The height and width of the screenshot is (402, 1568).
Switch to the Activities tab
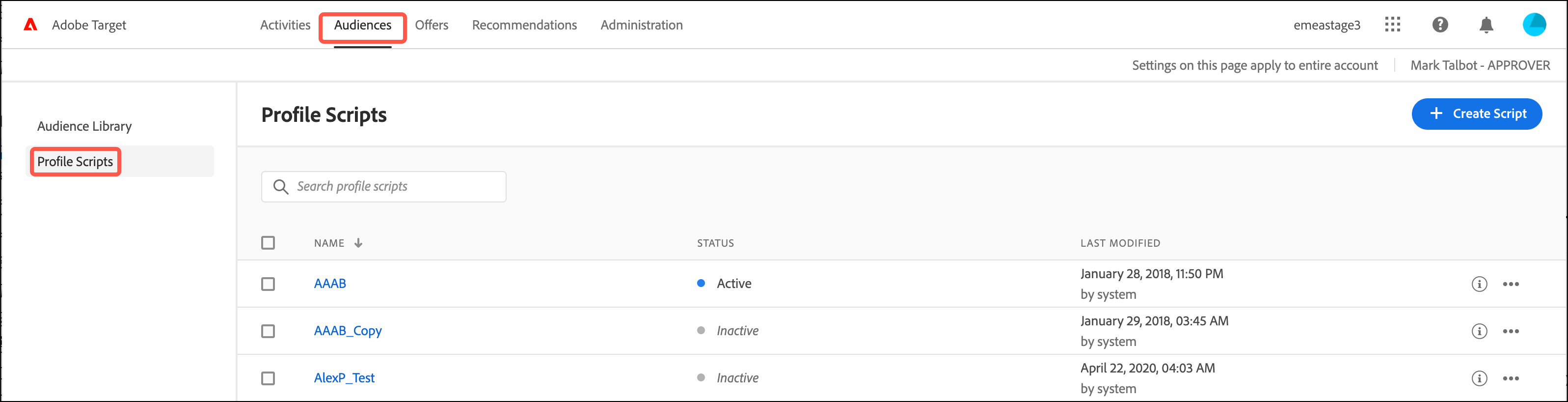click(x=285, y=25)
